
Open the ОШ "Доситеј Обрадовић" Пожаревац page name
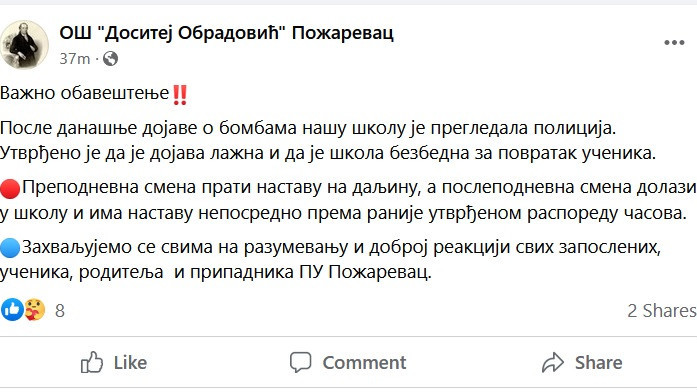click(226, 32)
